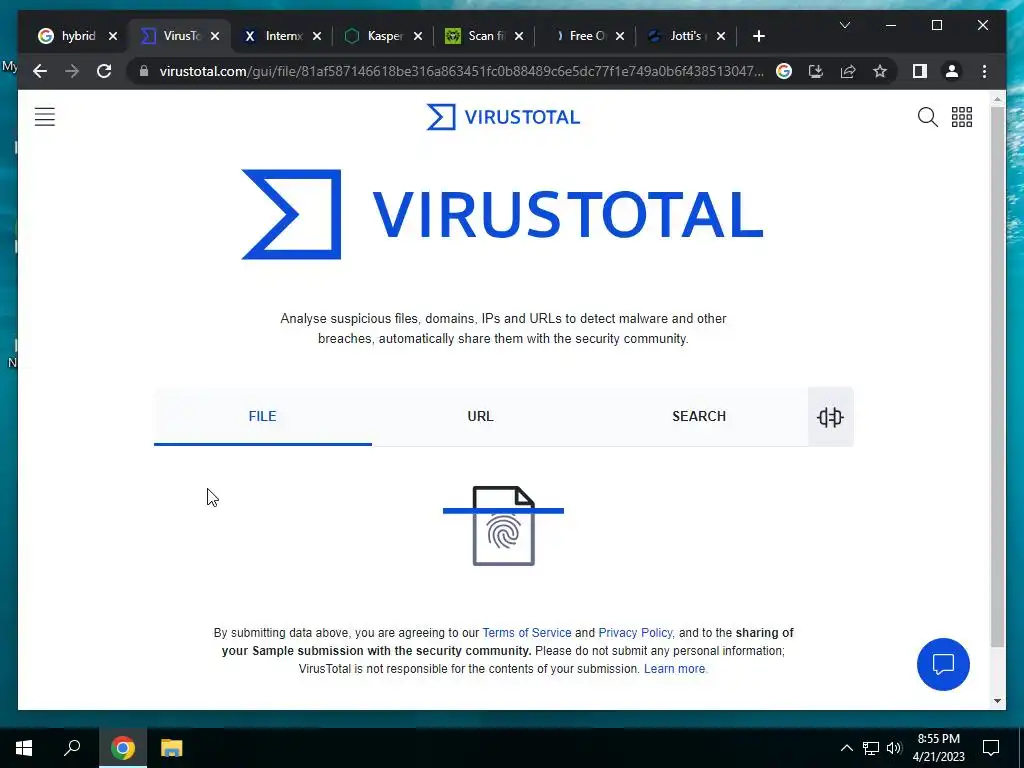Click the Google icon in address bar
The height and width of the screenshot is (768, 1024).
pyautogui.click(x=784, y=71)
